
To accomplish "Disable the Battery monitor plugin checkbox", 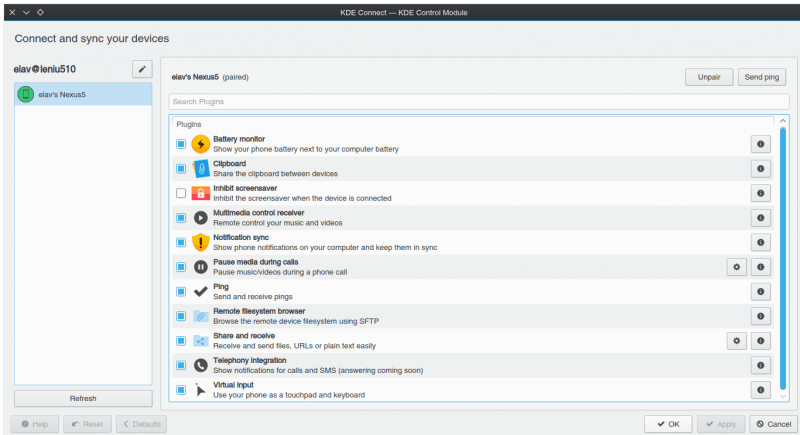I will click(181, 144).
